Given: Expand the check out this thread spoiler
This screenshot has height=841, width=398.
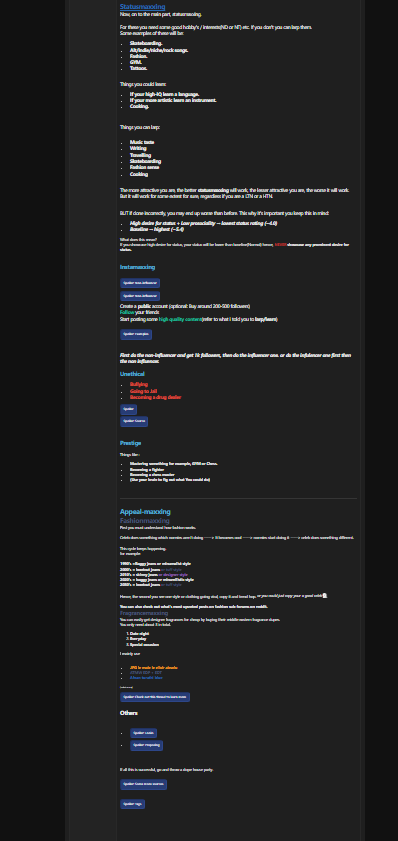Looking at the screenshot, I should pyautogui.click(x=154, y=697).
